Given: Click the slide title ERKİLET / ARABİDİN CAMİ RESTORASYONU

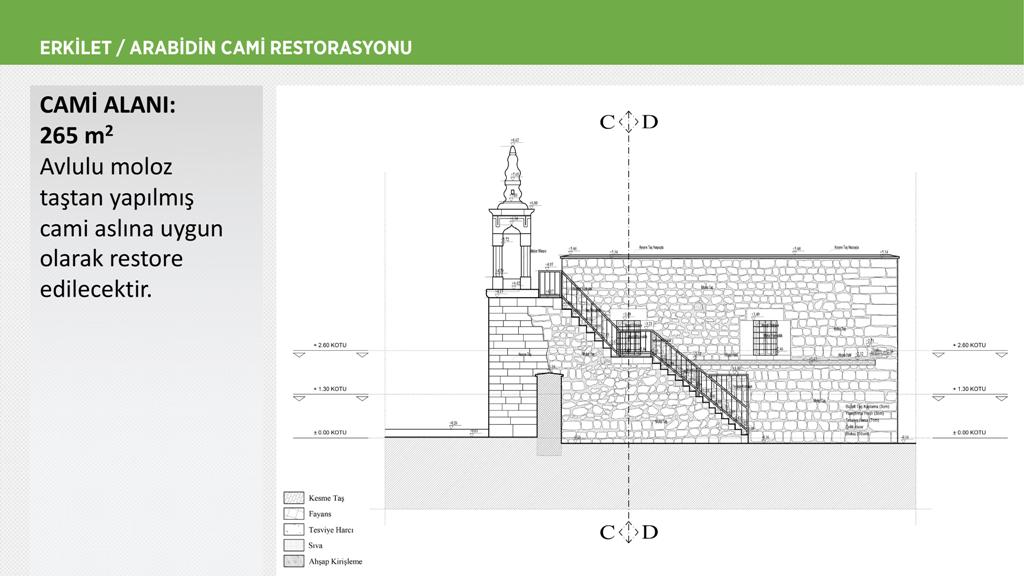Looking at the screenshot, I should point(226,48).
